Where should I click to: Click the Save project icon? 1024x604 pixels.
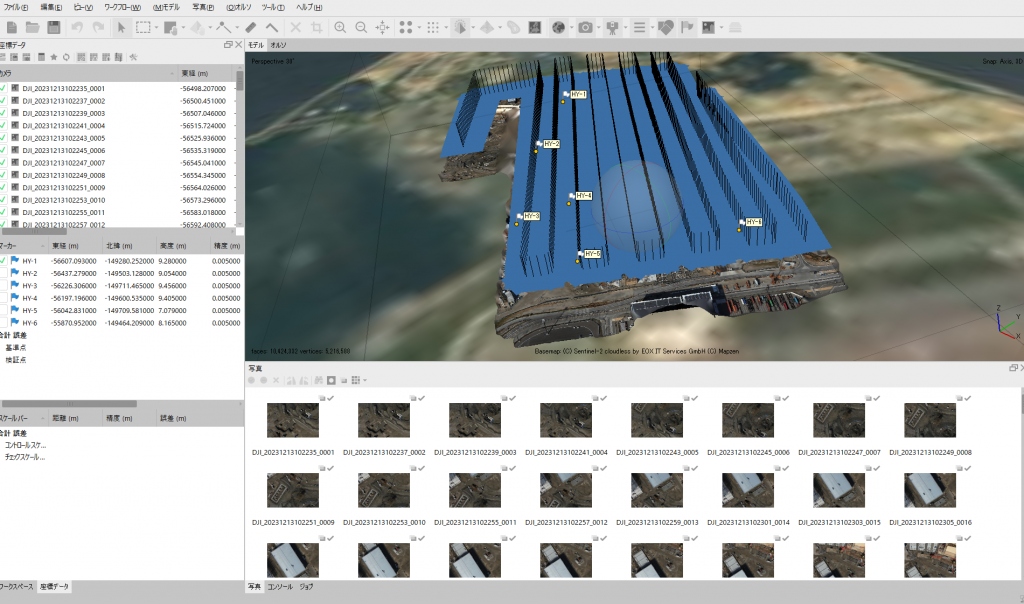click(54, 27)
